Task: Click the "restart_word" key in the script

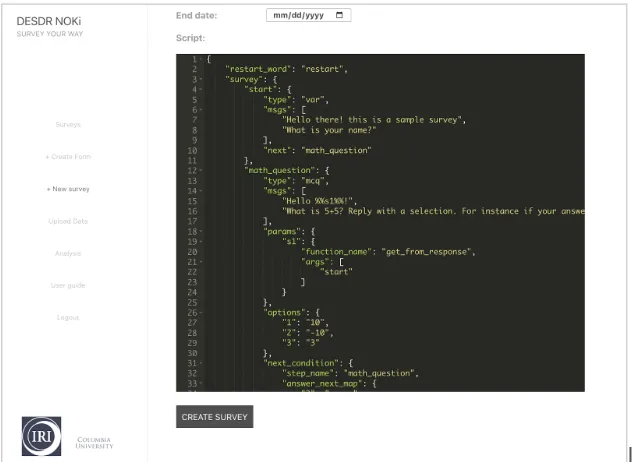Action: point(258,69)
